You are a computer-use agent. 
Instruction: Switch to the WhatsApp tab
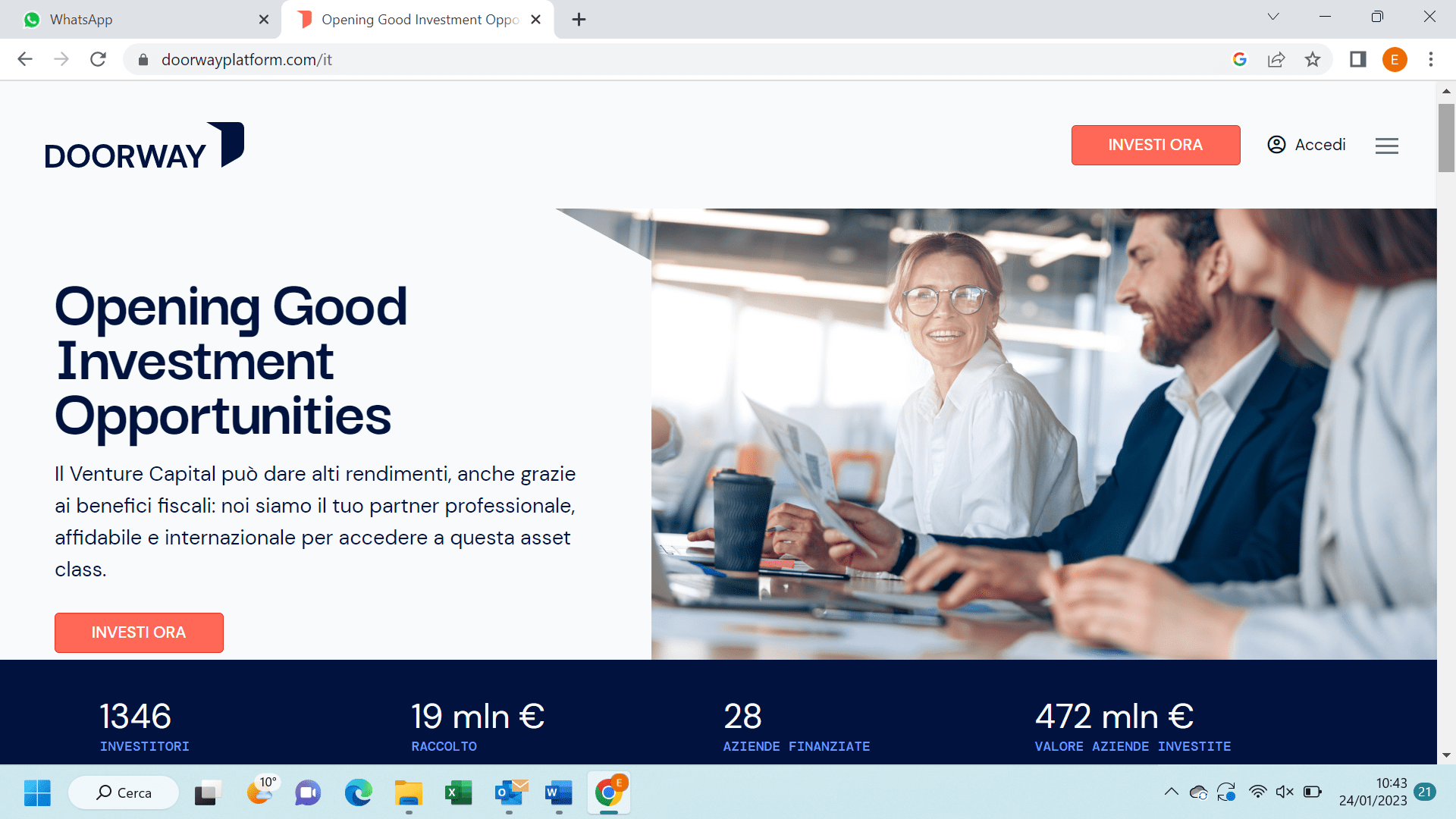click(x=140, y=20)
